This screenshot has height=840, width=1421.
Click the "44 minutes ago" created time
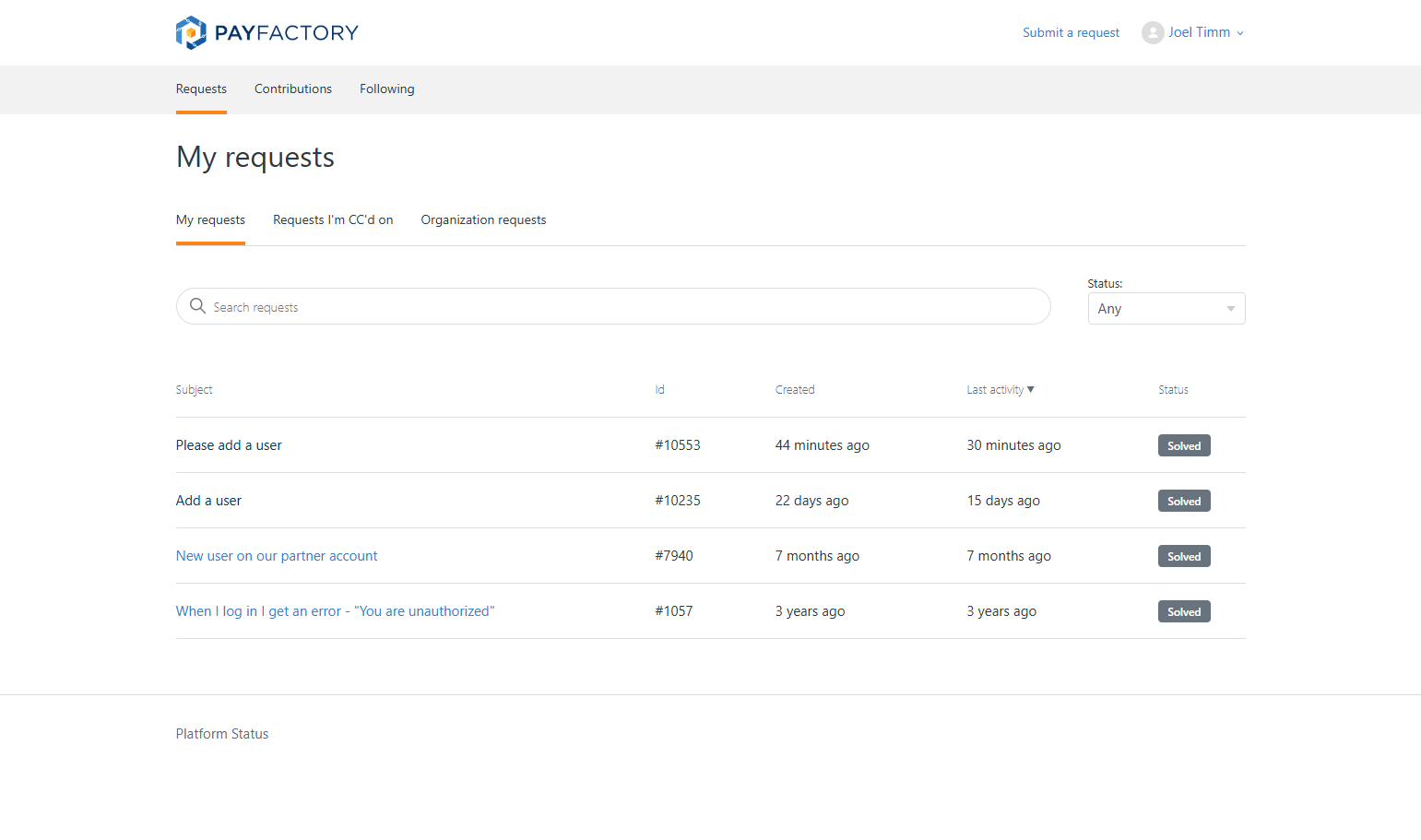(x=823, y=445)
